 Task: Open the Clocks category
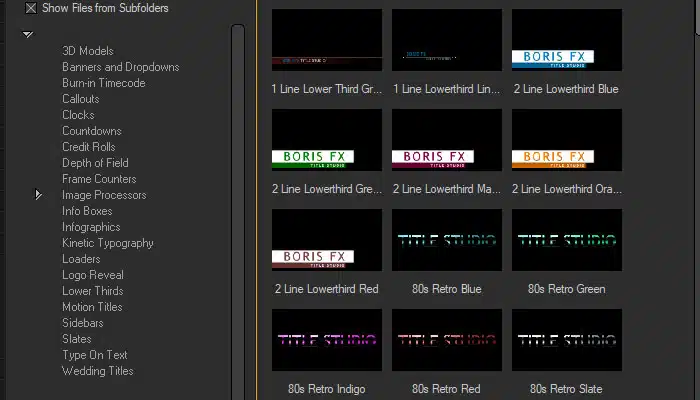click(78, 115)
